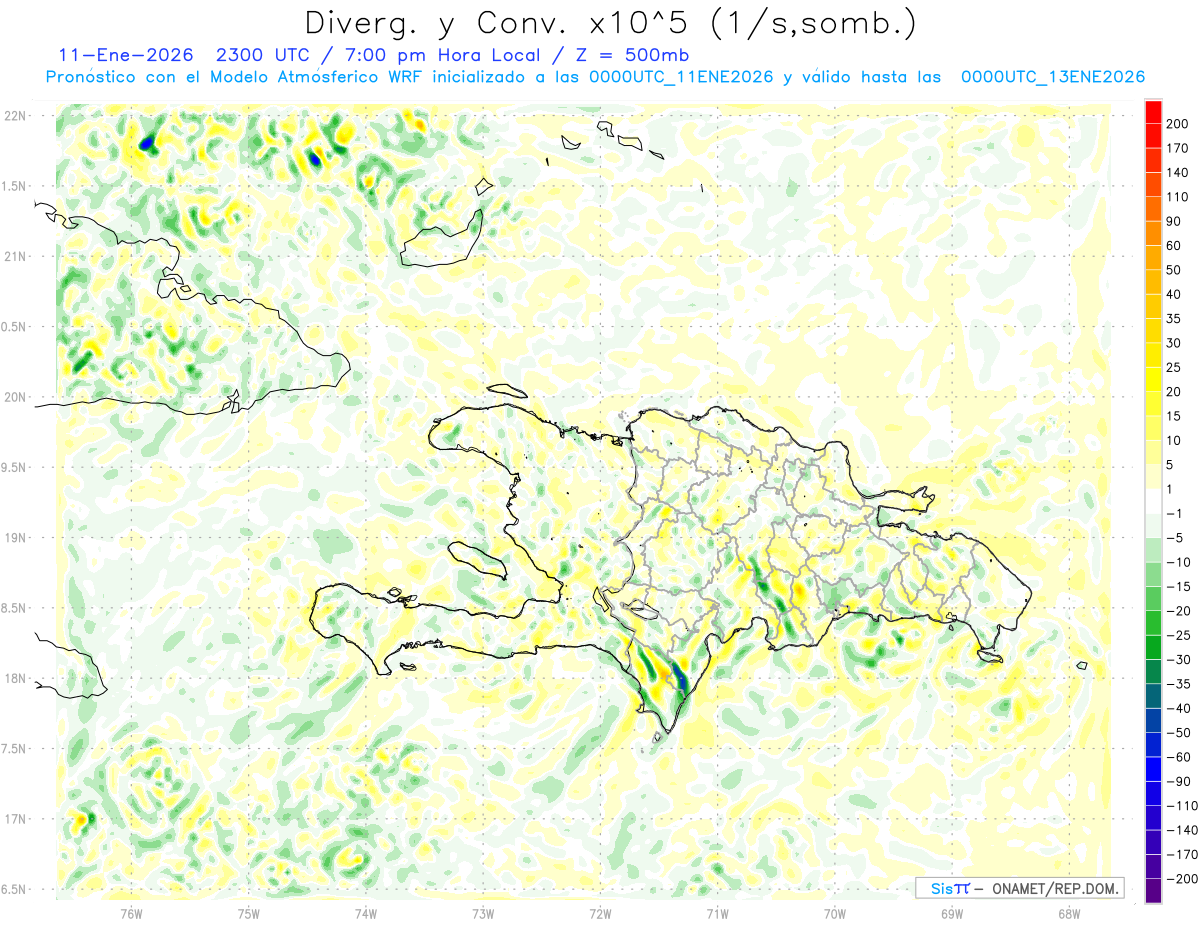1200x927 pixels.
Task: Click the '68W' longitude axis label
Action: tap(1069, 913)
